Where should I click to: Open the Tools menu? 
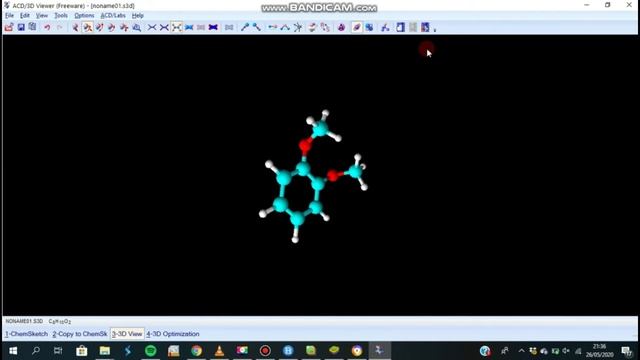[x=61, y=16]
